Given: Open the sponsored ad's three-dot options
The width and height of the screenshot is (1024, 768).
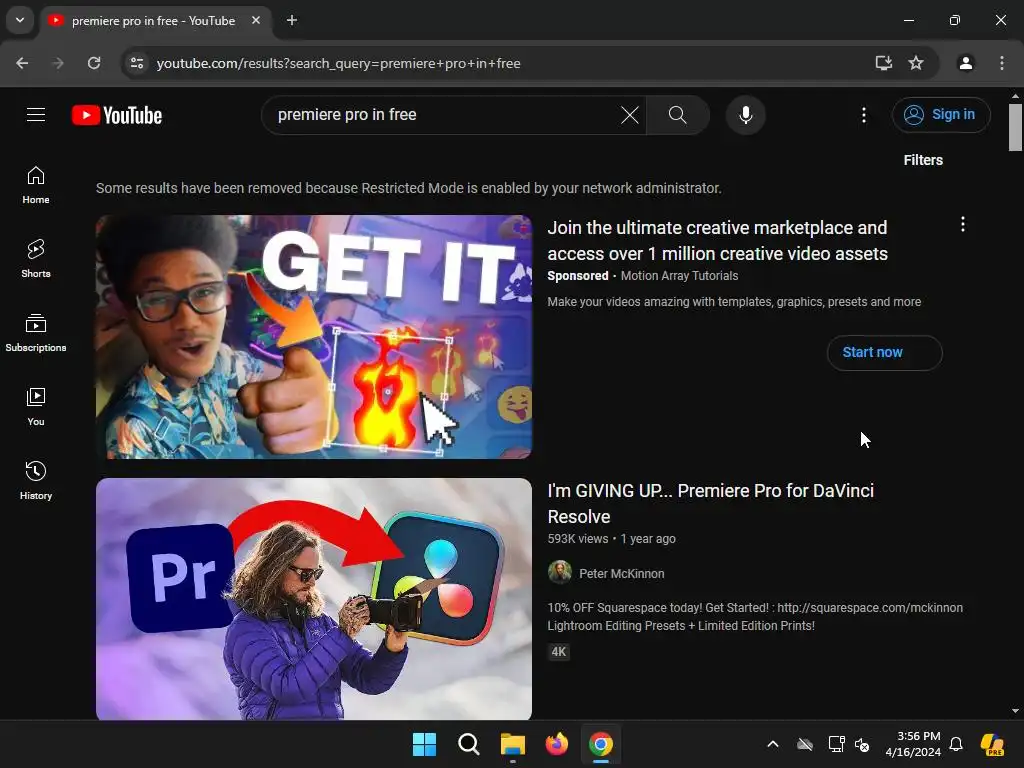Looking at the screenshot, I should pyautogui.click(x=963, y=225).
